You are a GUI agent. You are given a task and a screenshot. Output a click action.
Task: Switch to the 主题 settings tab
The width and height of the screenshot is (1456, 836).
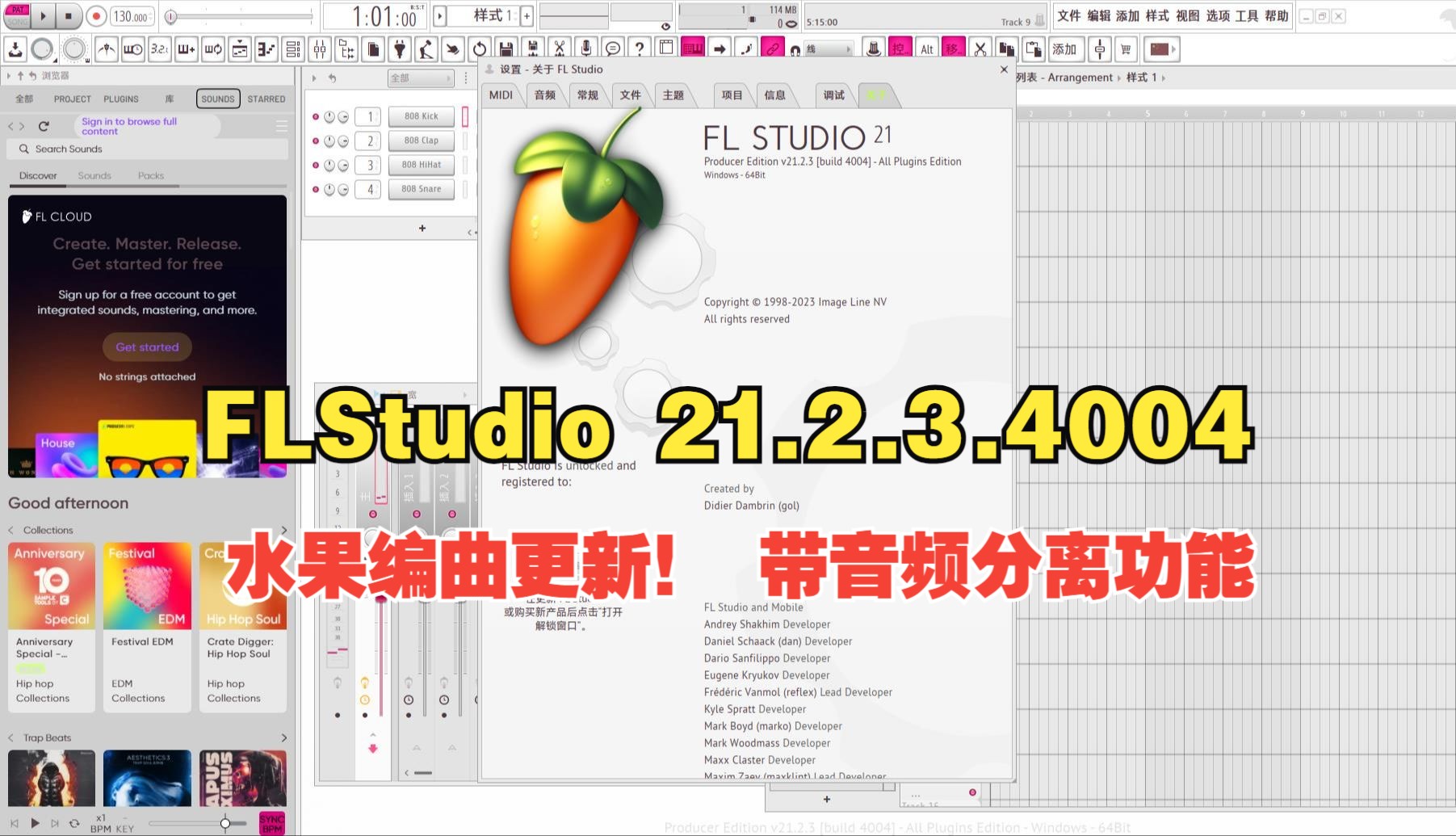click(673, 95)
